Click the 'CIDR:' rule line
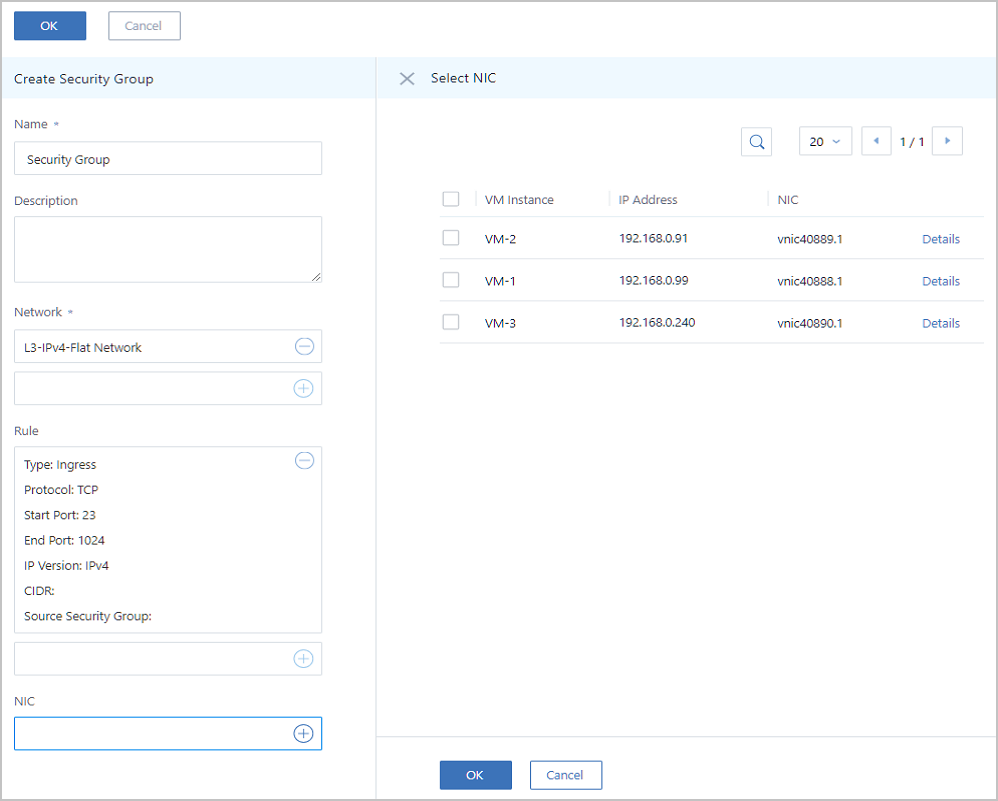998x801 pixels. [39, 591]
